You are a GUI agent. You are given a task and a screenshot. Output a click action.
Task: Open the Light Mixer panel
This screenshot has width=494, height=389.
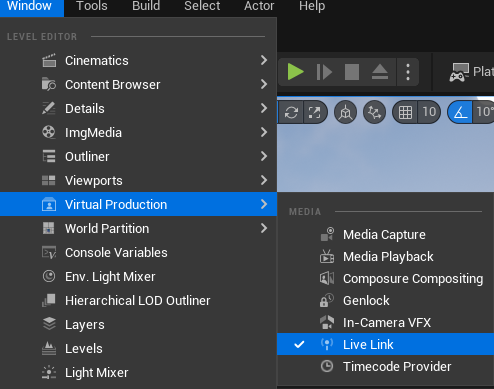138,372
